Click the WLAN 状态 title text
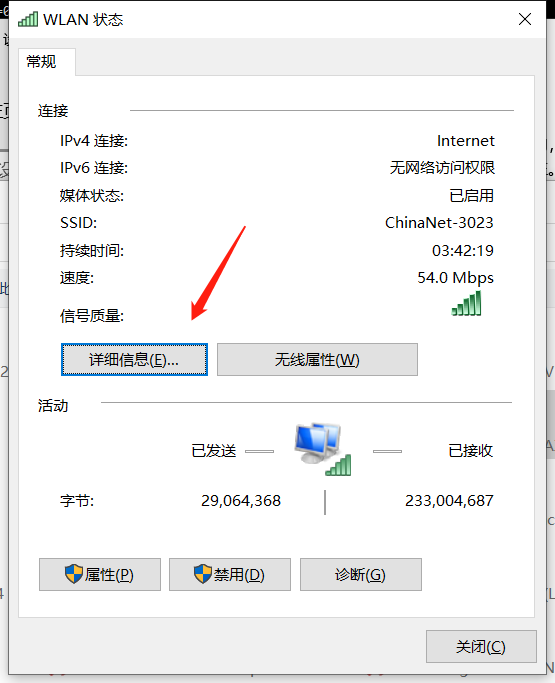 point(83,20)
